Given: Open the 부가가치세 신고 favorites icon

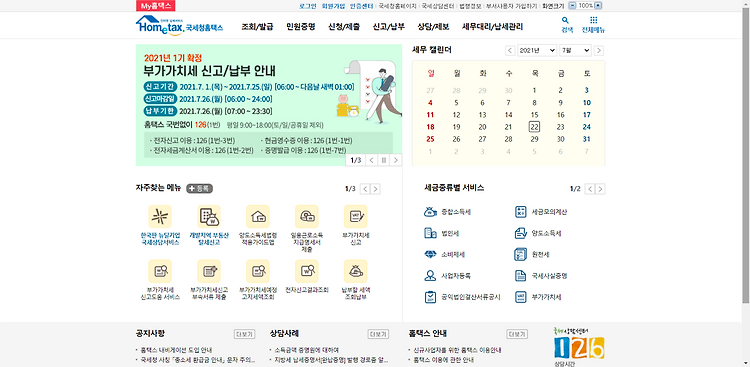Looking at the screenshot, I should 356,217.
